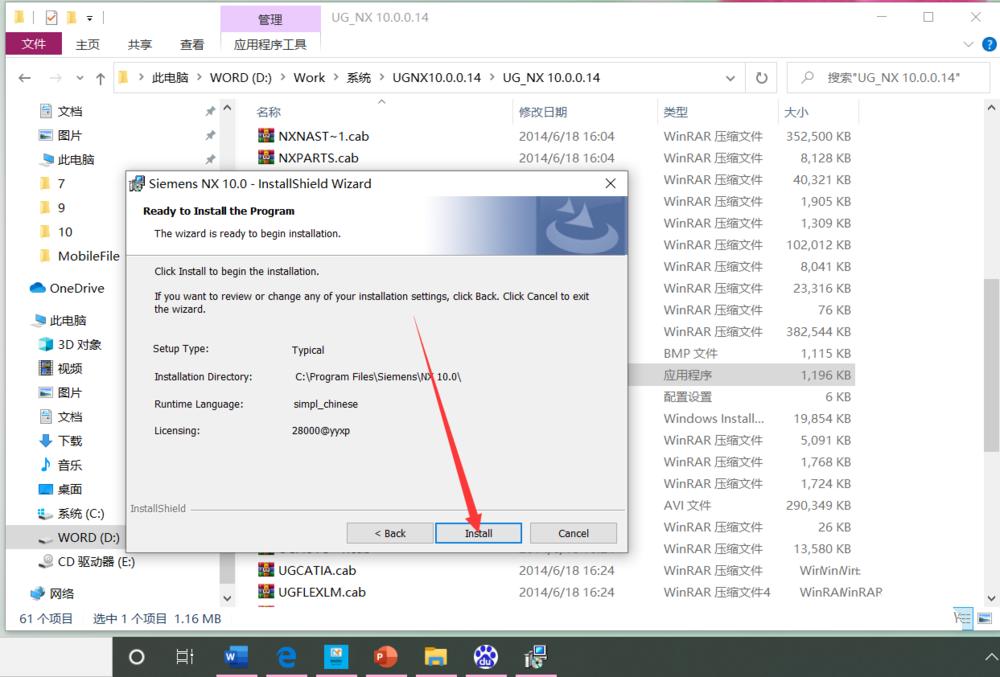Image resolution: width=1000 pixels, height=677 pixels.
Task: Go up one folder level with the up arrow
Action: point(101,77)
